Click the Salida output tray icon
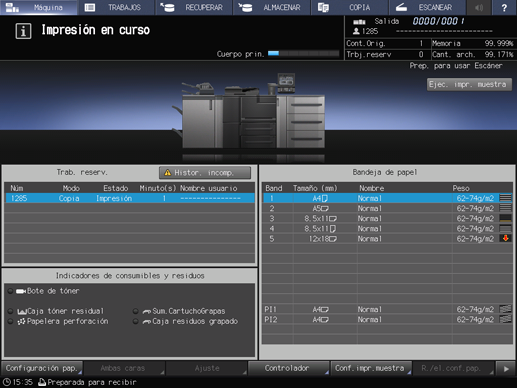Screen dimensions: 517x388 coord(359,22)
